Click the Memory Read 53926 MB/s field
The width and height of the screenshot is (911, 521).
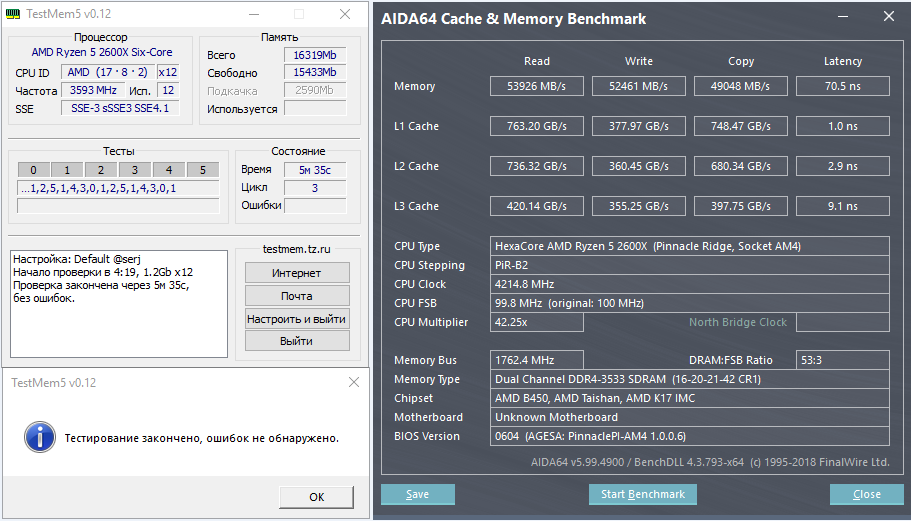pos(536,87)
